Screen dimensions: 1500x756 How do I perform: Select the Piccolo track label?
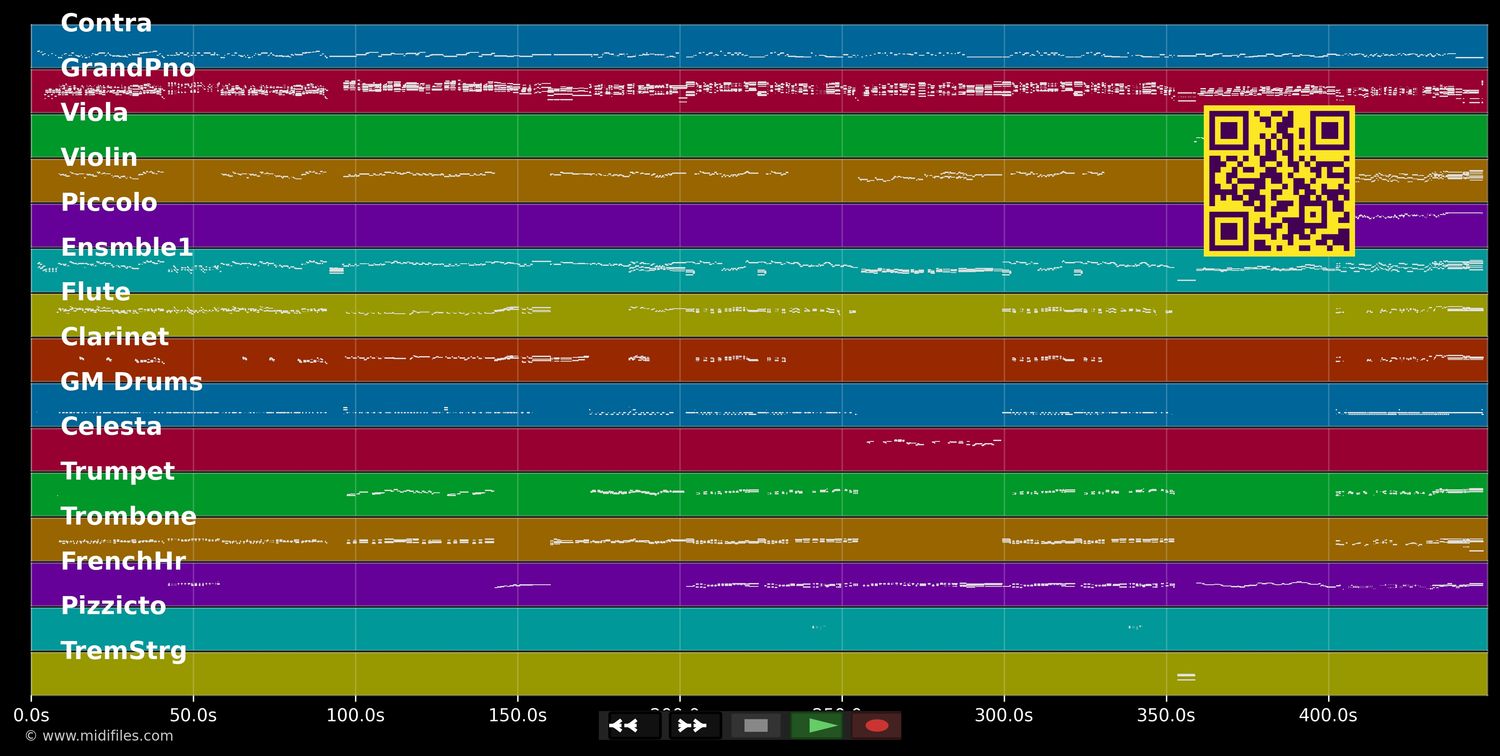[109, 203]
